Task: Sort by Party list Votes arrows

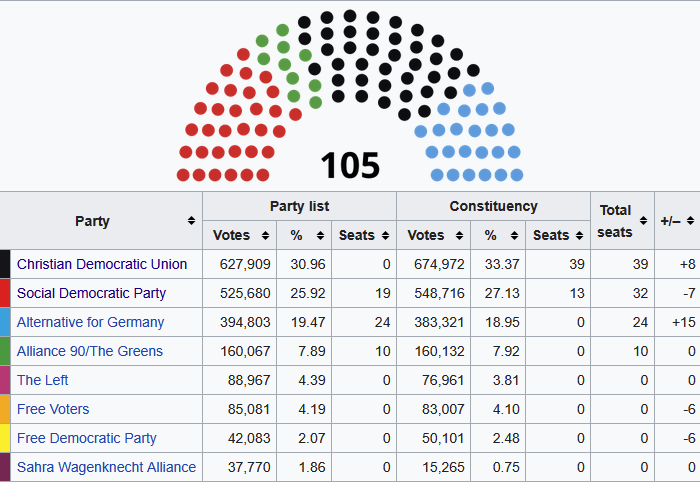Action: point(265,235)
